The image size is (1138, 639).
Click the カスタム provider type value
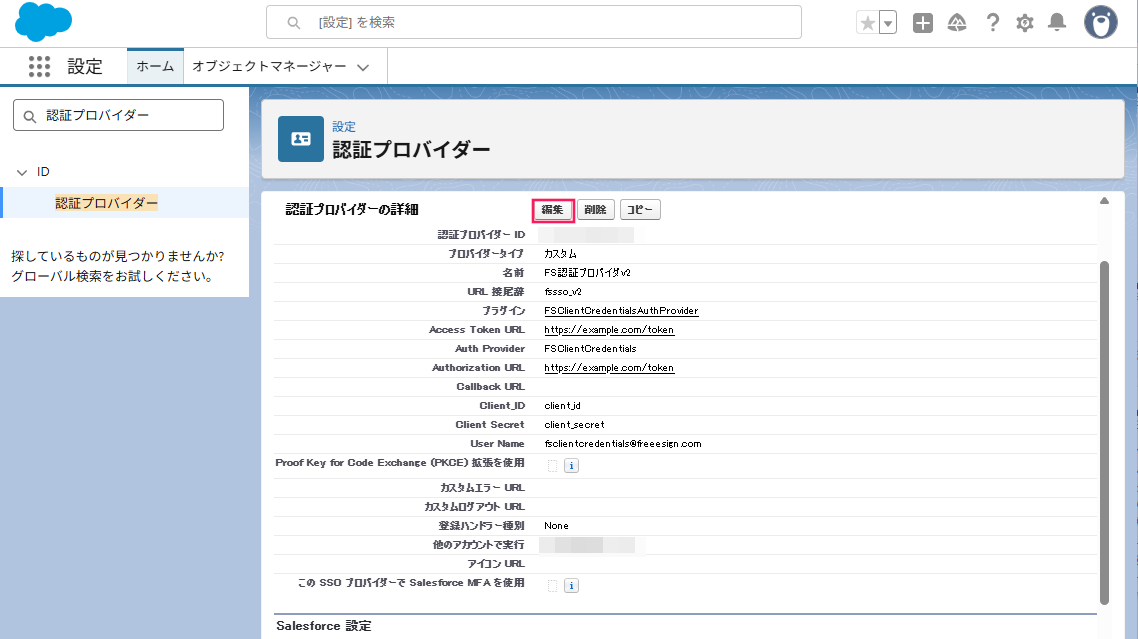pyautogui.click(x=560, y=254)
